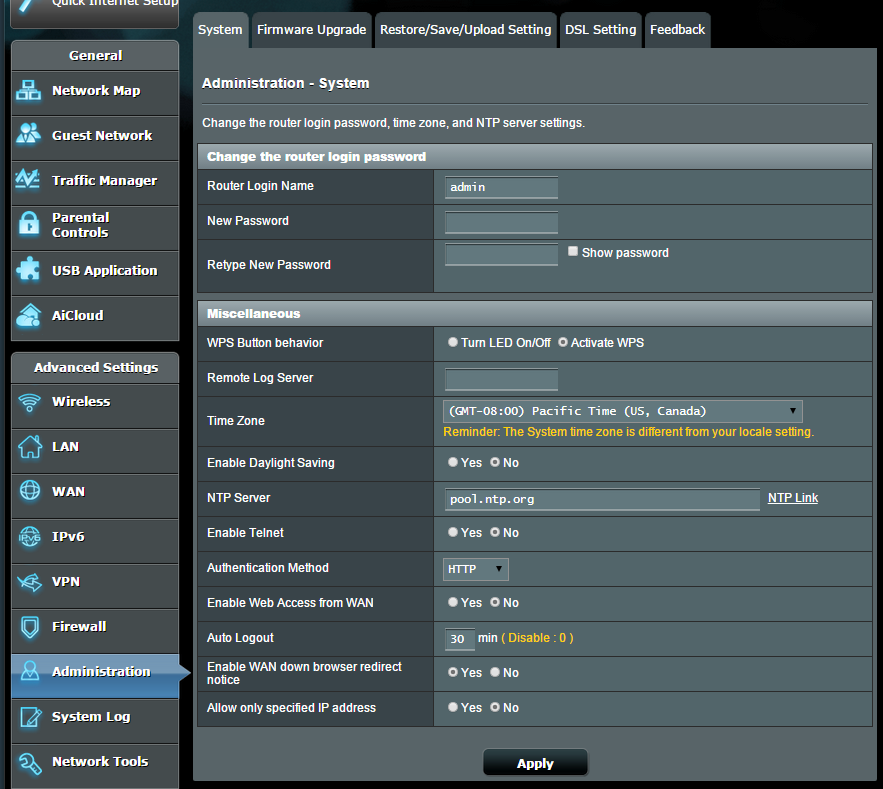The height and width of the screenshot is (789, 883).
Task: Open WAN settings page
Action: coord(95,497)
